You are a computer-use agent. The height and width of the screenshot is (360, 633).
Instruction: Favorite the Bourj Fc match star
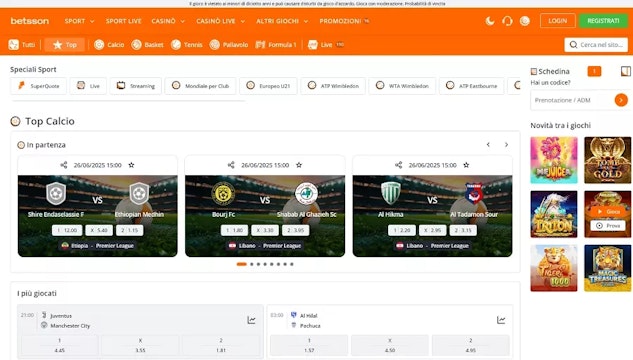(299, 165)
